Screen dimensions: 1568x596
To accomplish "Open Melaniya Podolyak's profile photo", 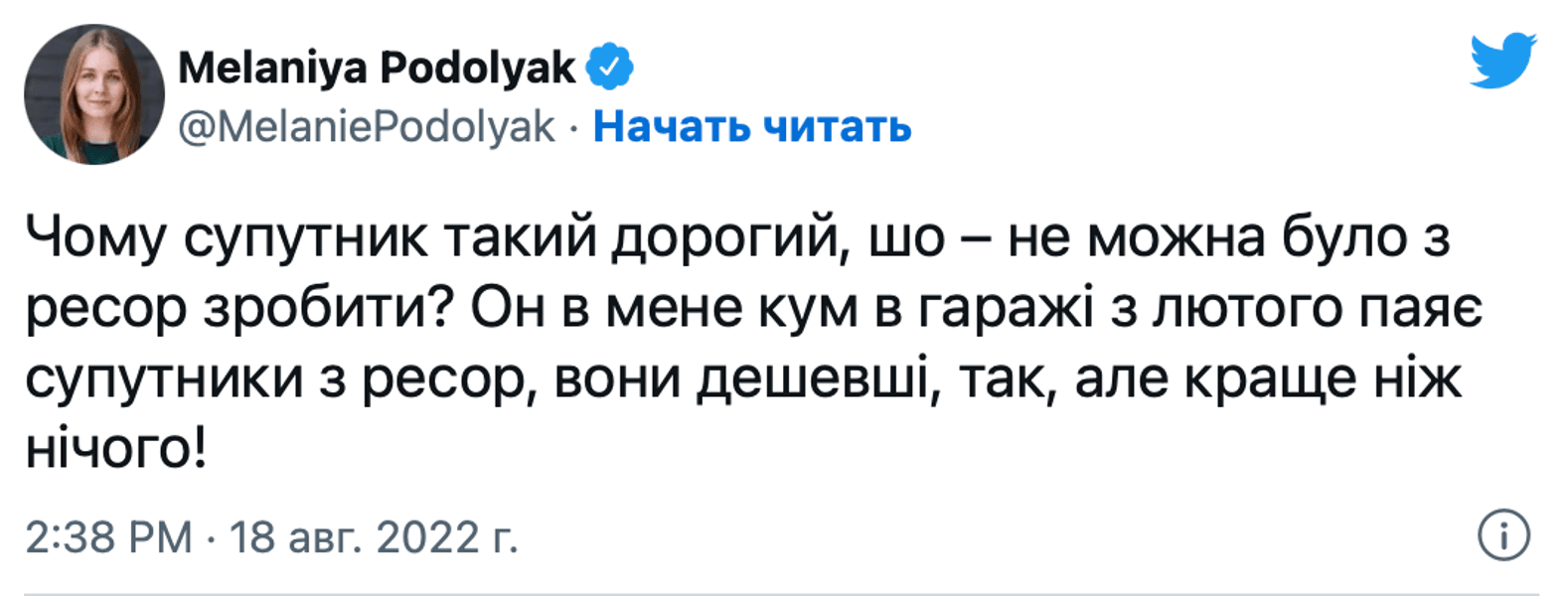I will [x=94, y=94].
